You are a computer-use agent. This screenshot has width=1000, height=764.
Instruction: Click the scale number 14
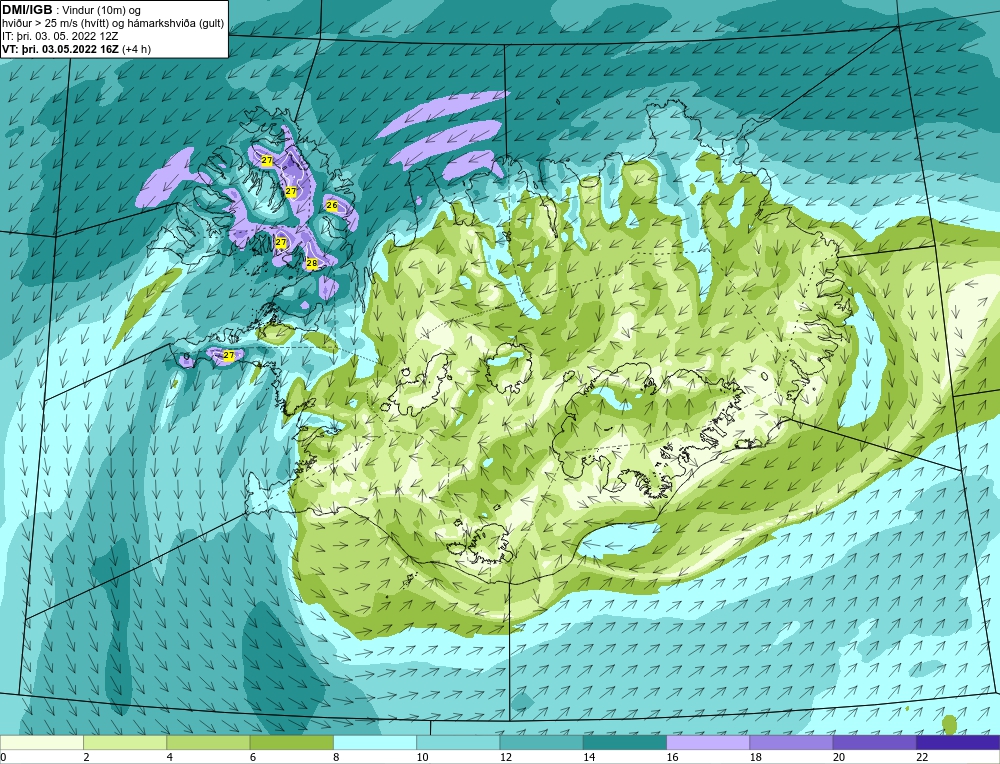click(588, 757)
